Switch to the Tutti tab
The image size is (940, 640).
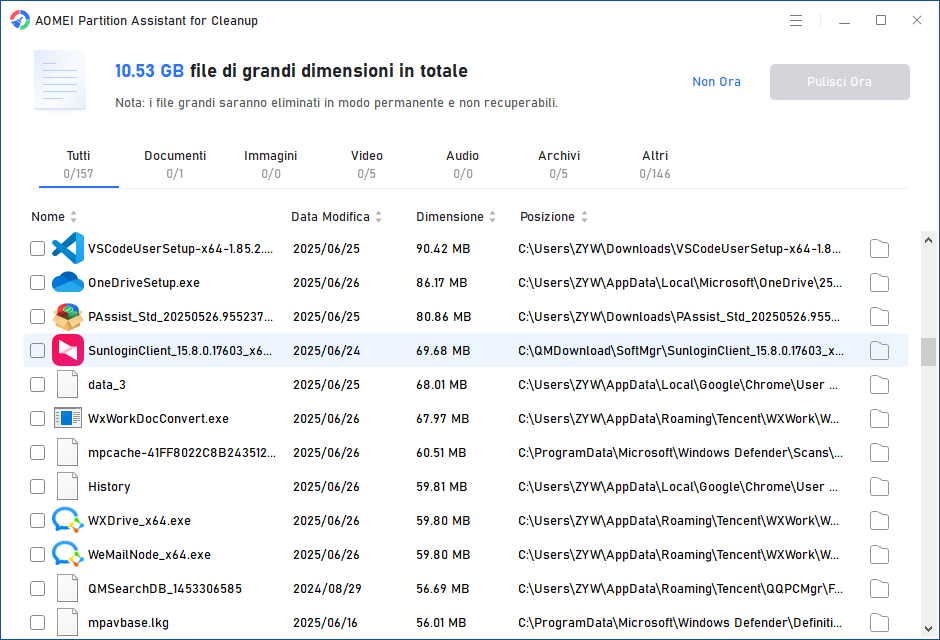(x=79, y=165)
